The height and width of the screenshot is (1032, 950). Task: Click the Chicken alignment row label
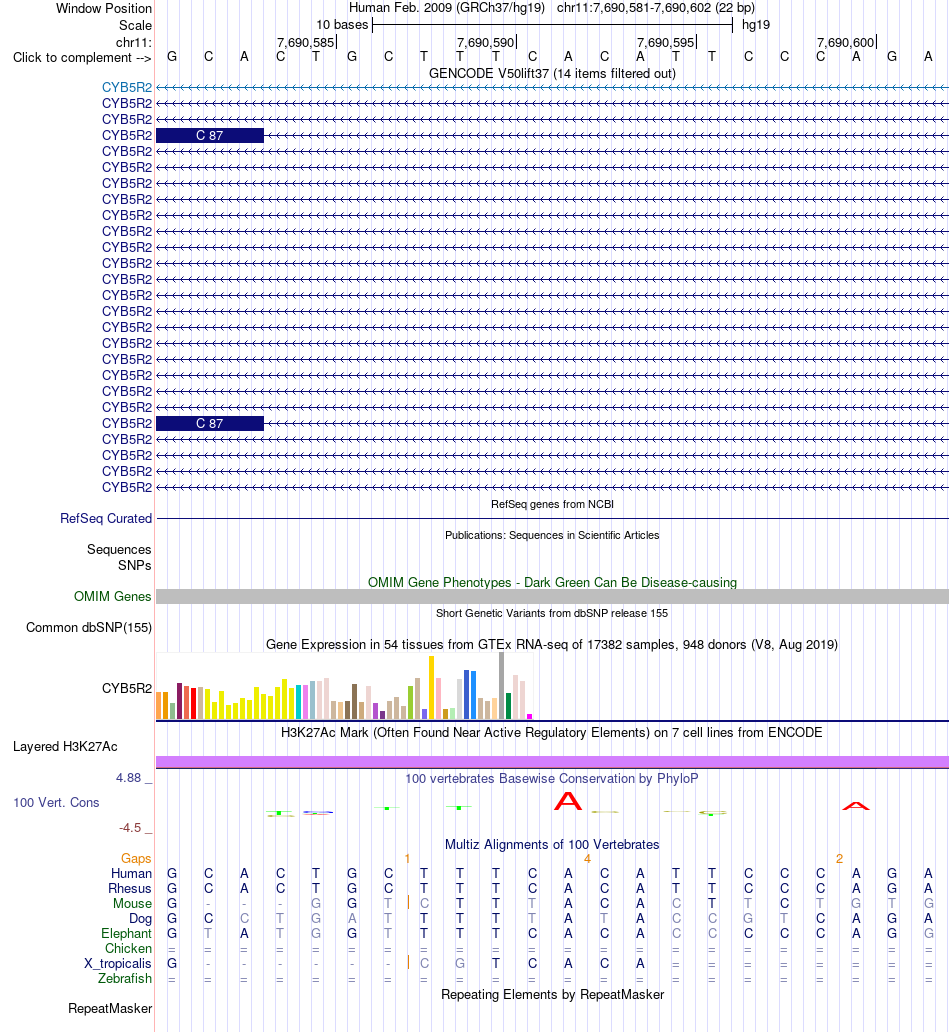coord(128,948)
